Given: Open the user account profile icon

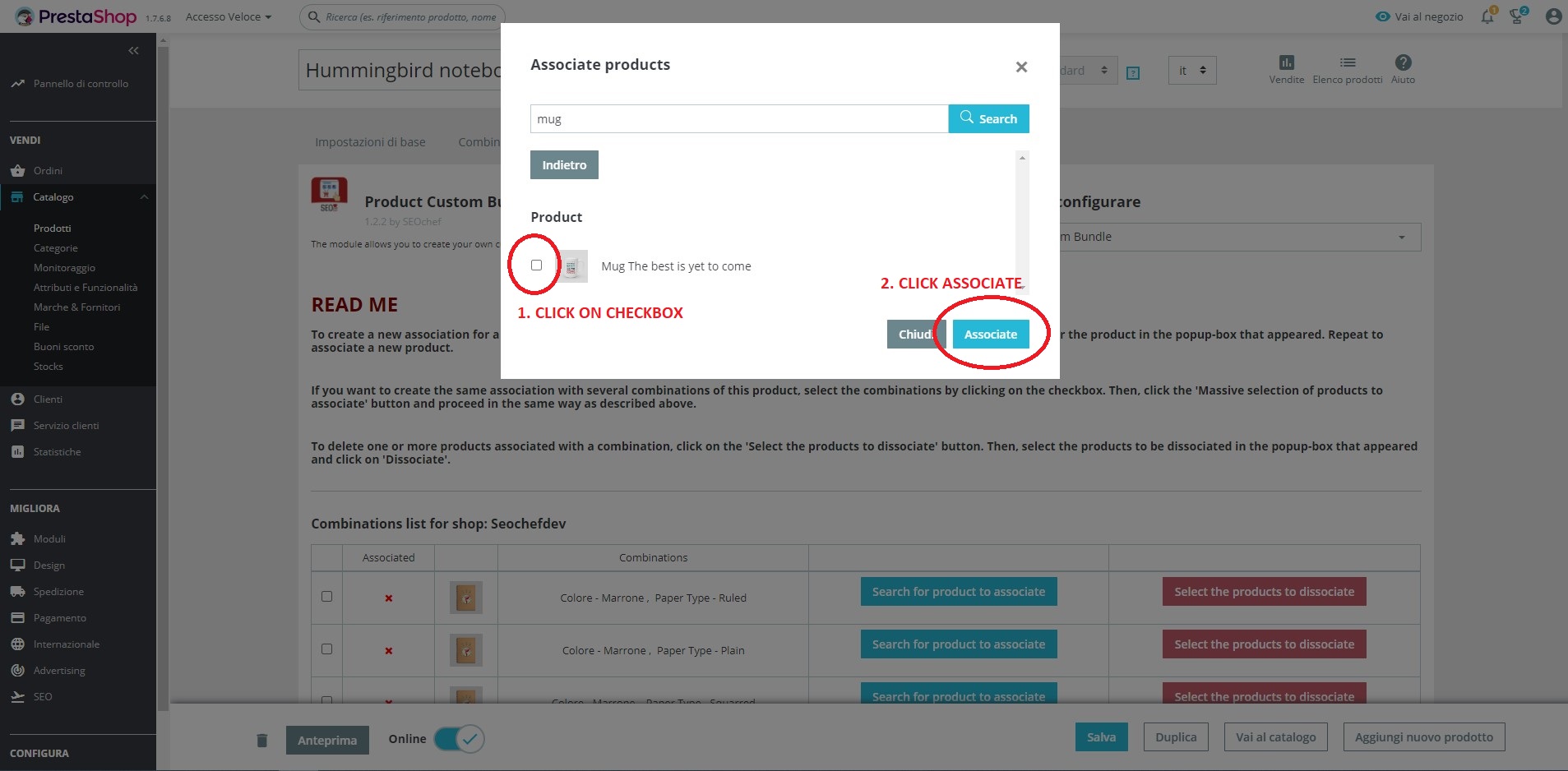Looking at the screenshot, I should point(1553,16).
